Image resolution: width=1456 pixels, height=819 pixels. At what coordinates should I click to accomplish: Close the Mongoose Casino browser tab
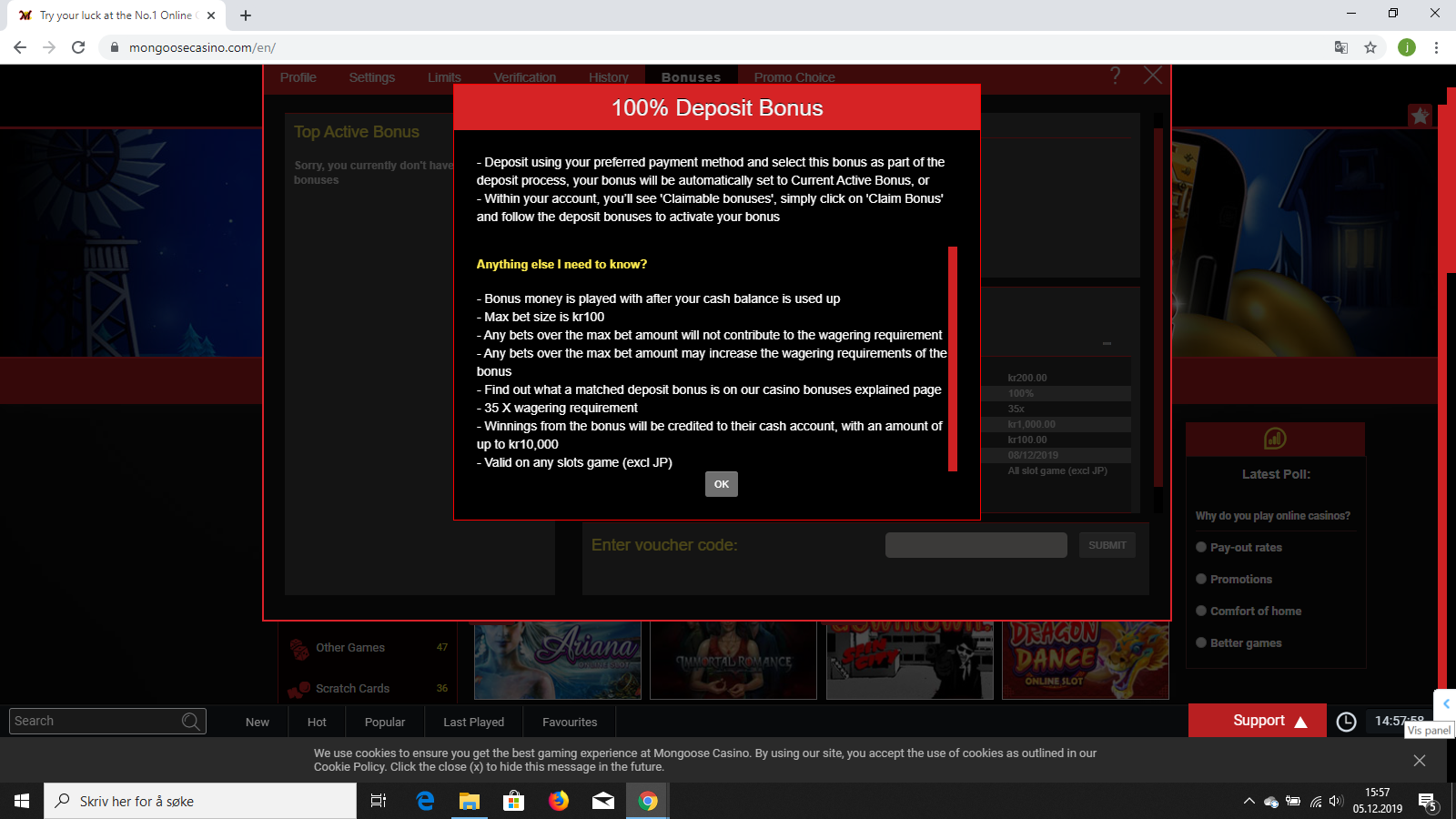click(x=211, y=15)
